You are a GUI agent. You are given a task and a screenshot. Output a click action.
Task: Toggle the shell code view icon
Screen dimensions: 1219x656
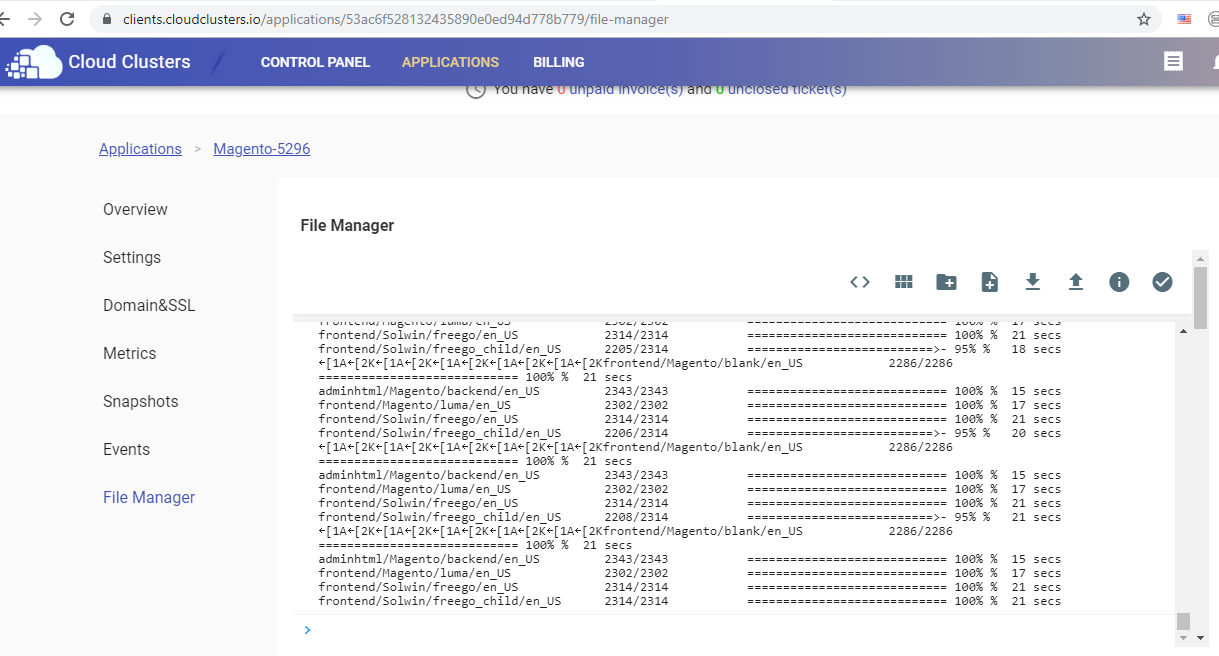(860, 282)
